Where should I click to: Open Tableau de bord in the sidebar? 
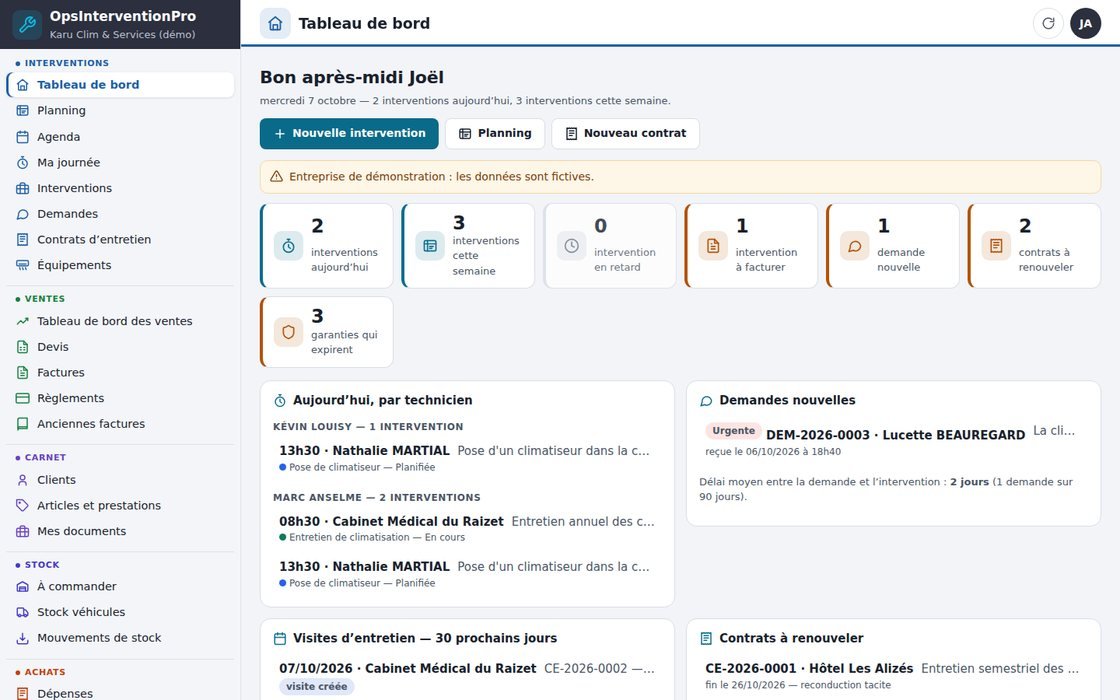click(121, 84)
